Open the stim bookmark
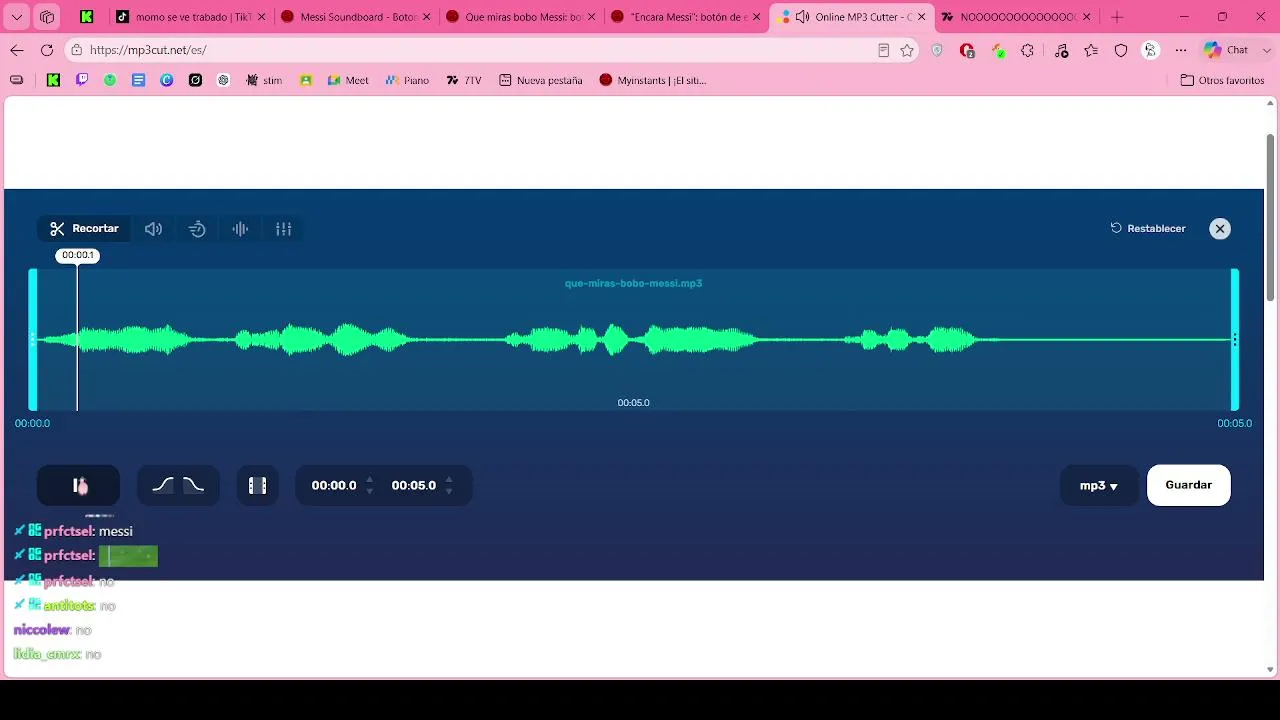This screenshot has height=720, width=1280. coord(264,80)
